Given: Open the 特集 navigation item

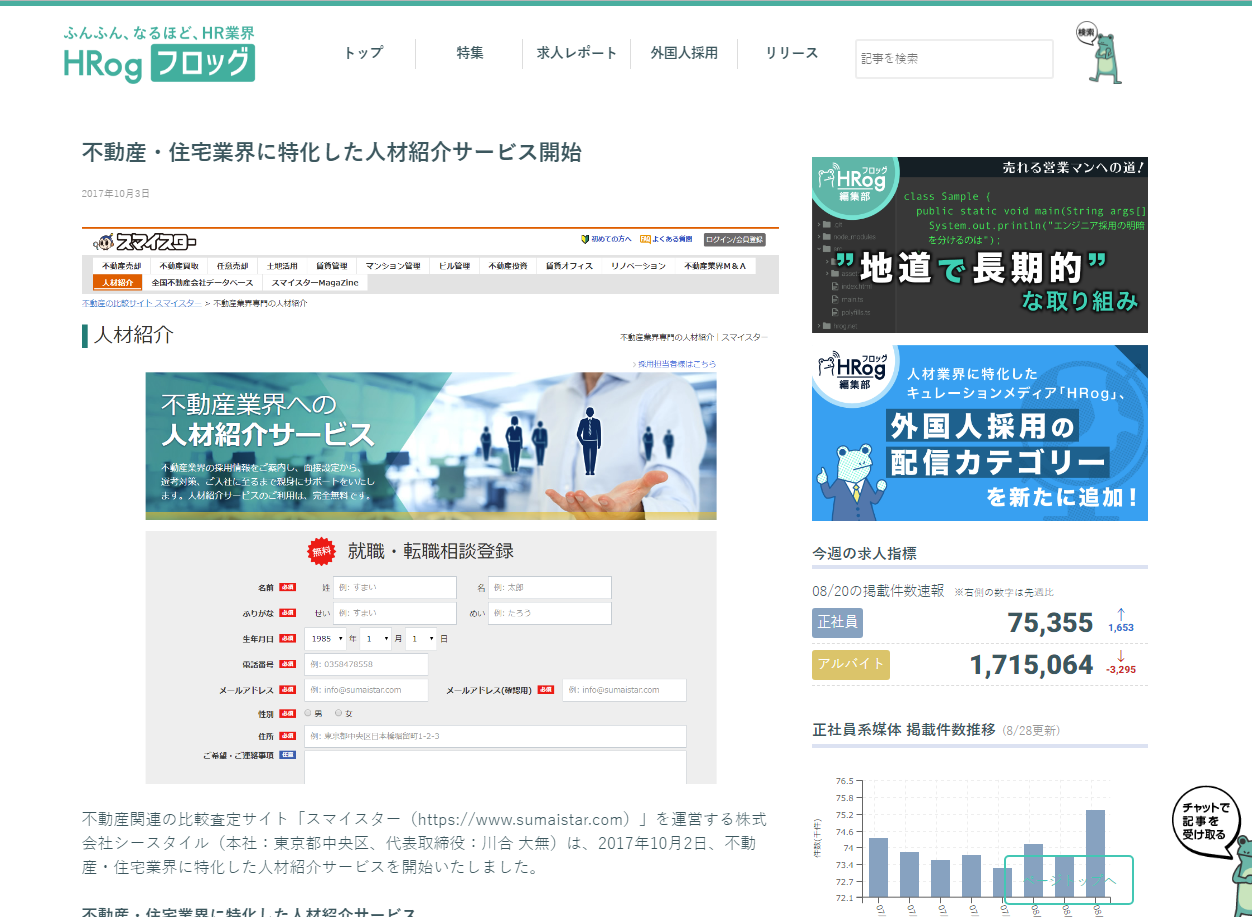Looking at the screenshot, I should (x=470, y=53).
